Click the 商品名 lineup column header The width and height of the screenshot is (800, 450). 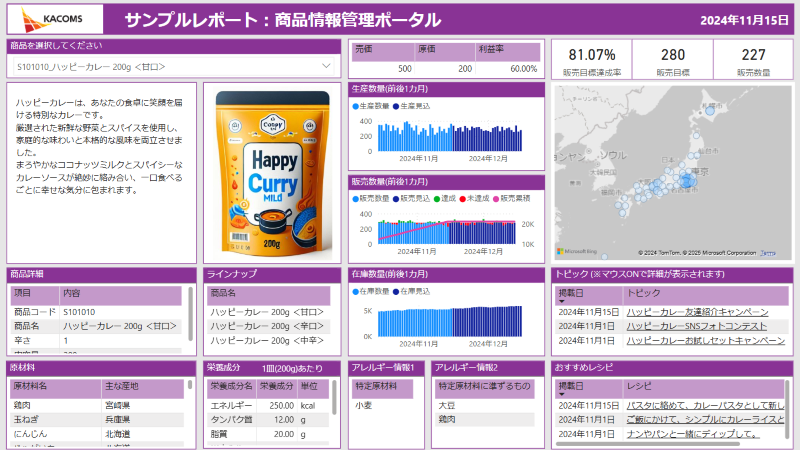coord(269,295)
